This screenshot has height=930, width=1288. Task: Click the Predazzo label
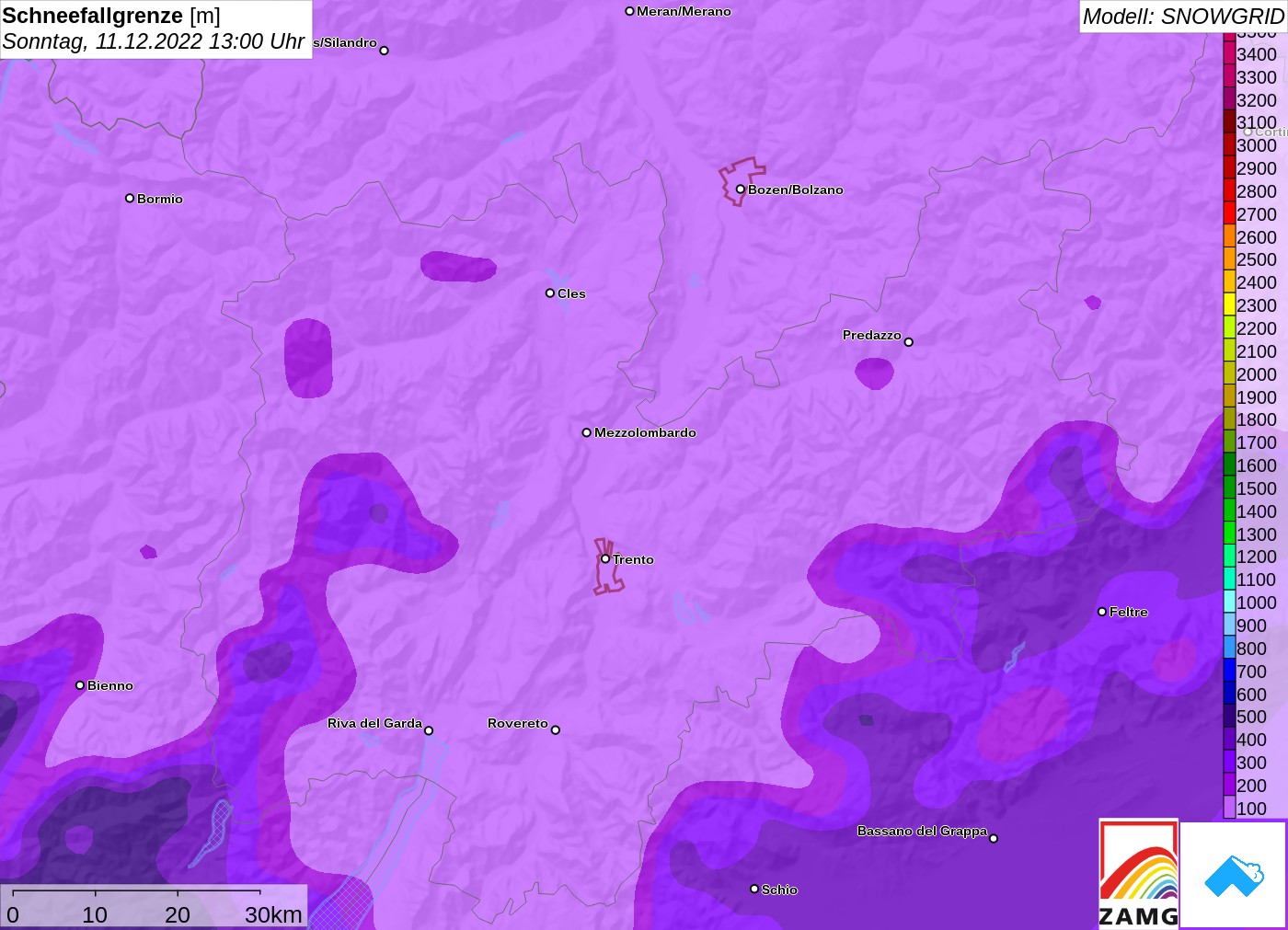[x=872, y=335]
